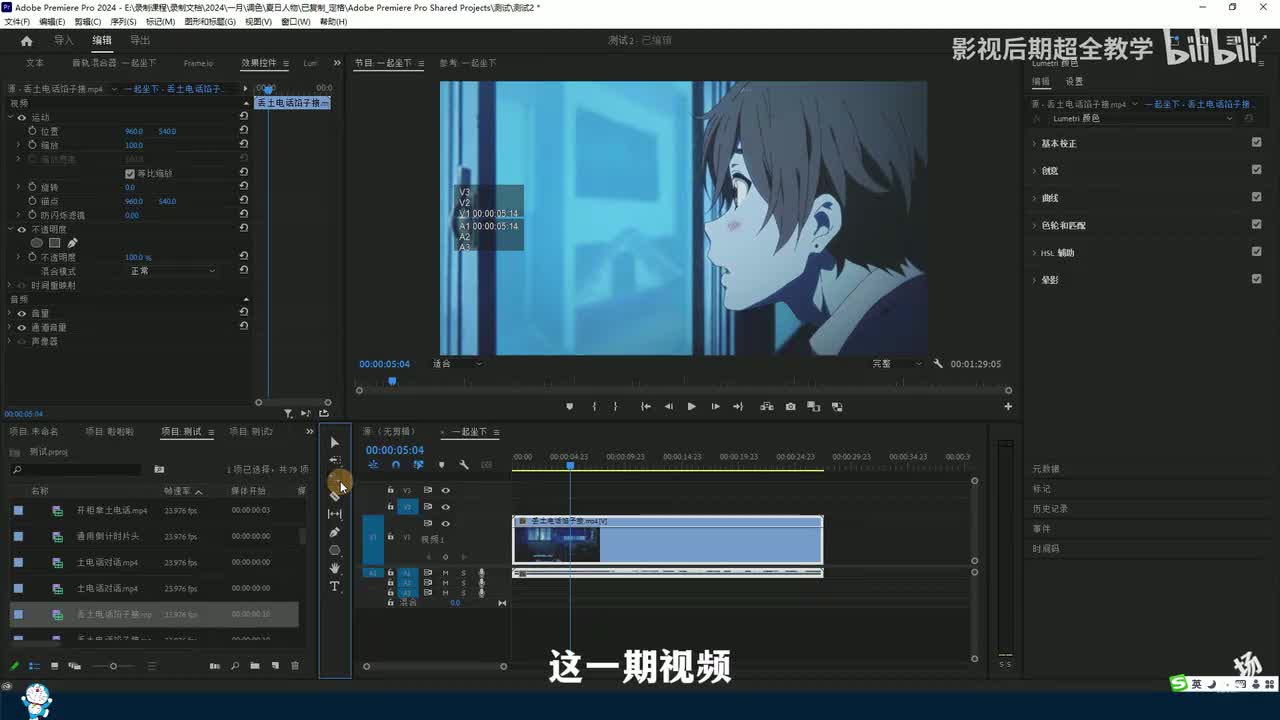Select the Pen tool in the tools panel
The width and height of the screenshot is (1280, 720).
334,532
